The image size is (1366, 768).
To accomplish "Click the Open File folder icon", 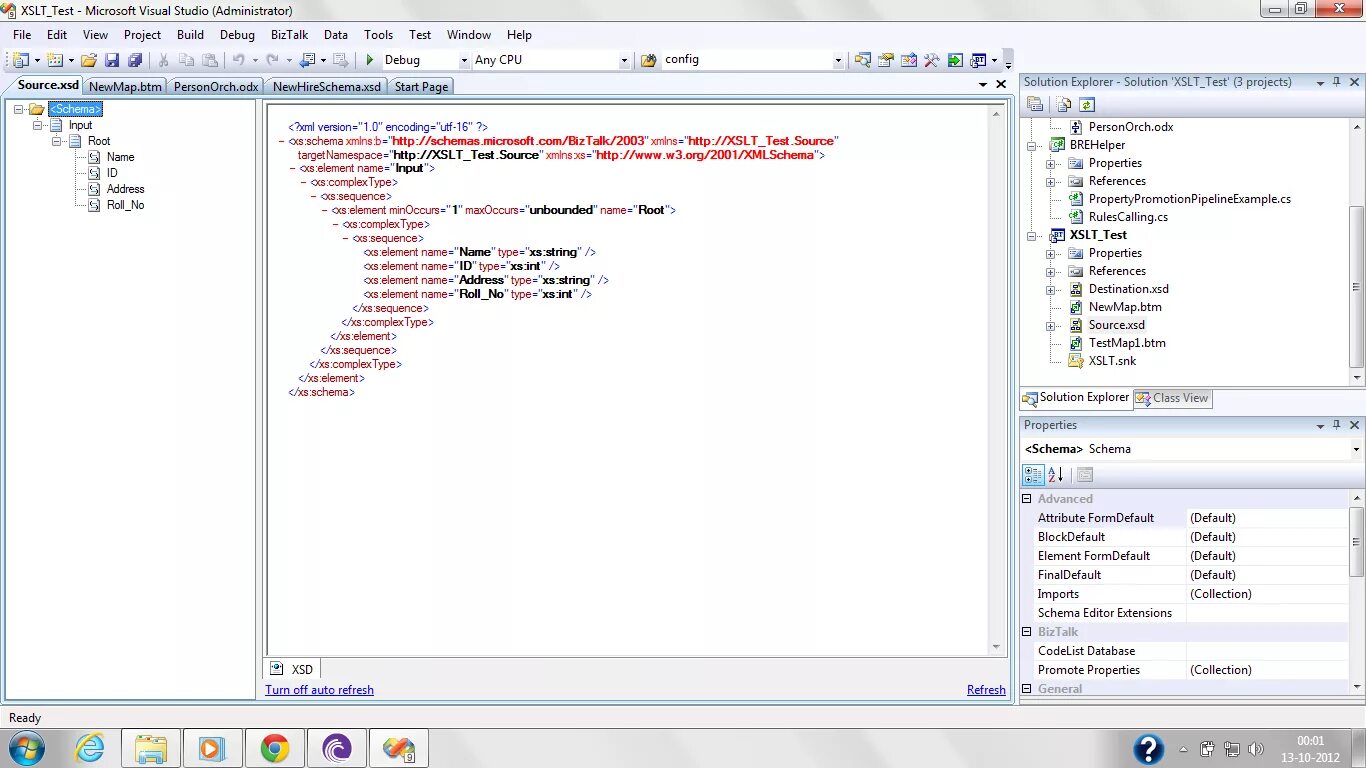I will tap(89, 60).
